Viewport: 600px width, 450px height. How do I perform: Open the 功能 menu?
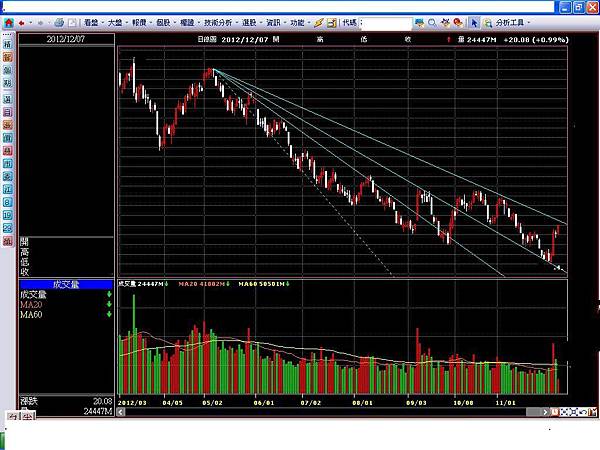[x=297, y=23]
